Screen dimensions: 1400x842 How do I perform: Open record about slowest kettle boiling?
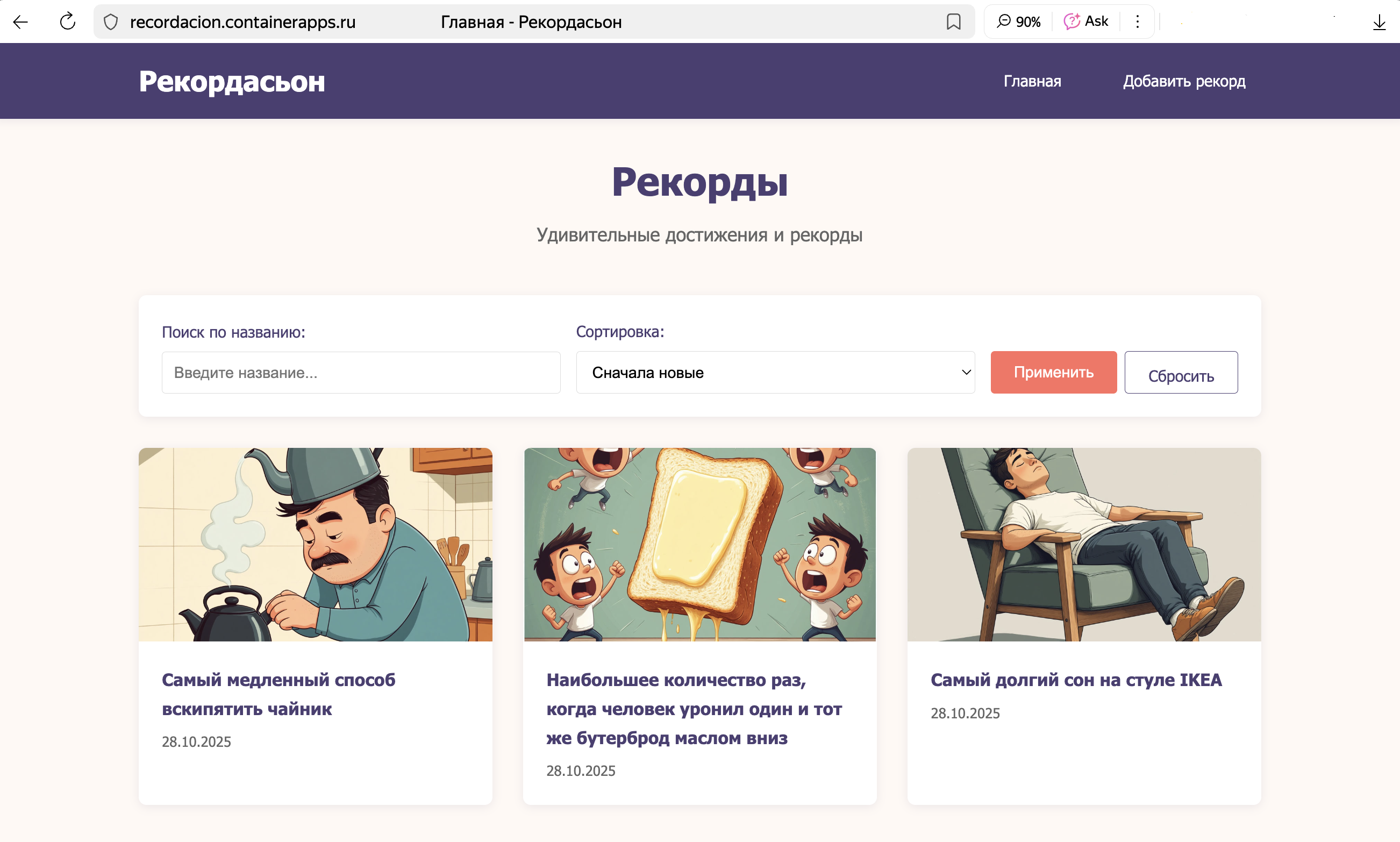click(278, 694)
